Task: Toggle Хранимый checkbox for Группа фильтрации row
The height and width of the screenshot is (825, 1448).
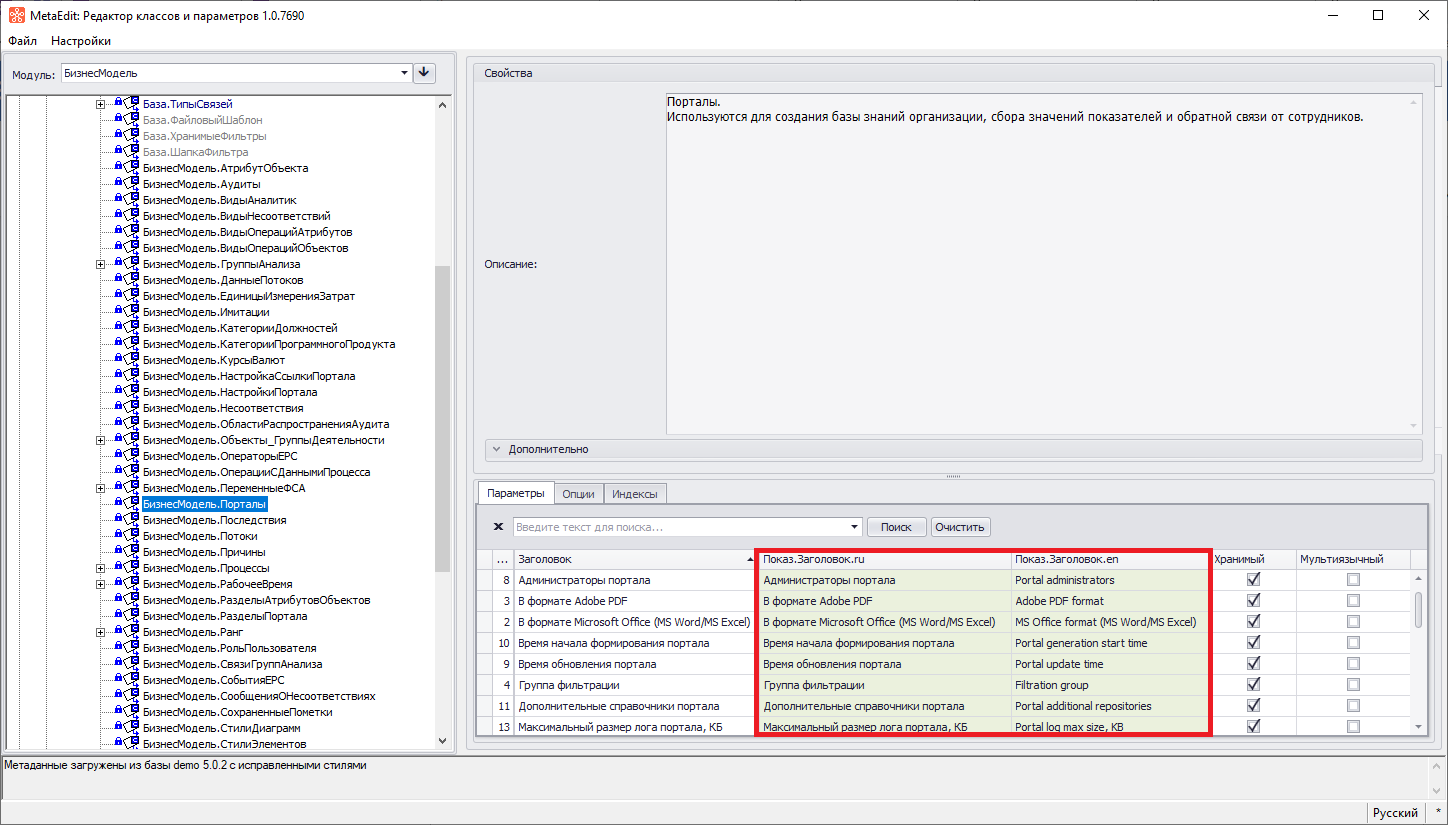Action: [x=1253, y=685]
